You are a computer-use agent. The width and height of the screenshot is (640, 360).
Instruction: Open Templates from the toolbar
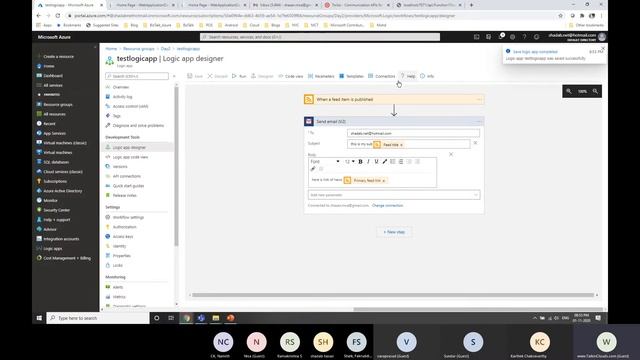[x=351, y=76]
